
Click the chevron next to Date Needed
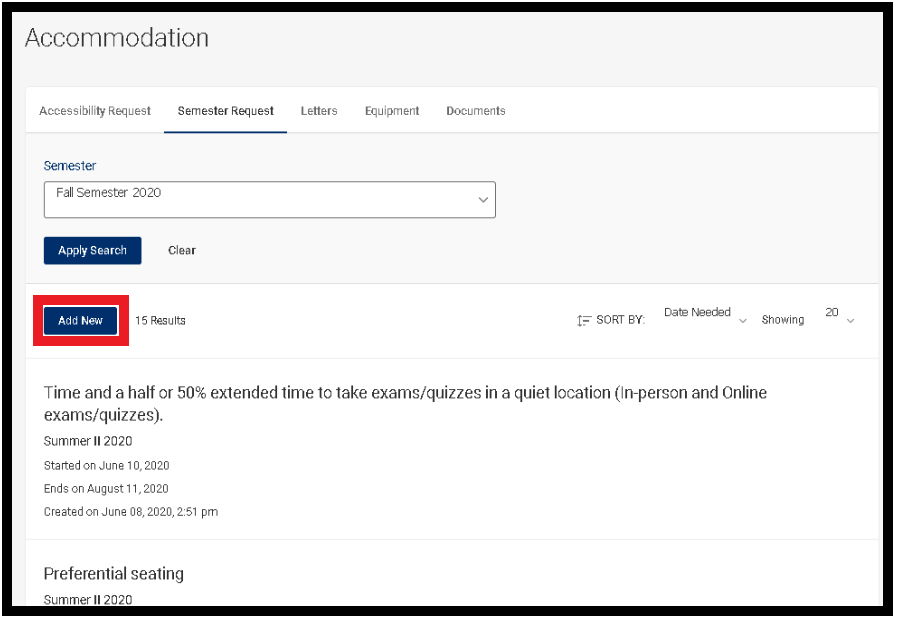[742, 321]
